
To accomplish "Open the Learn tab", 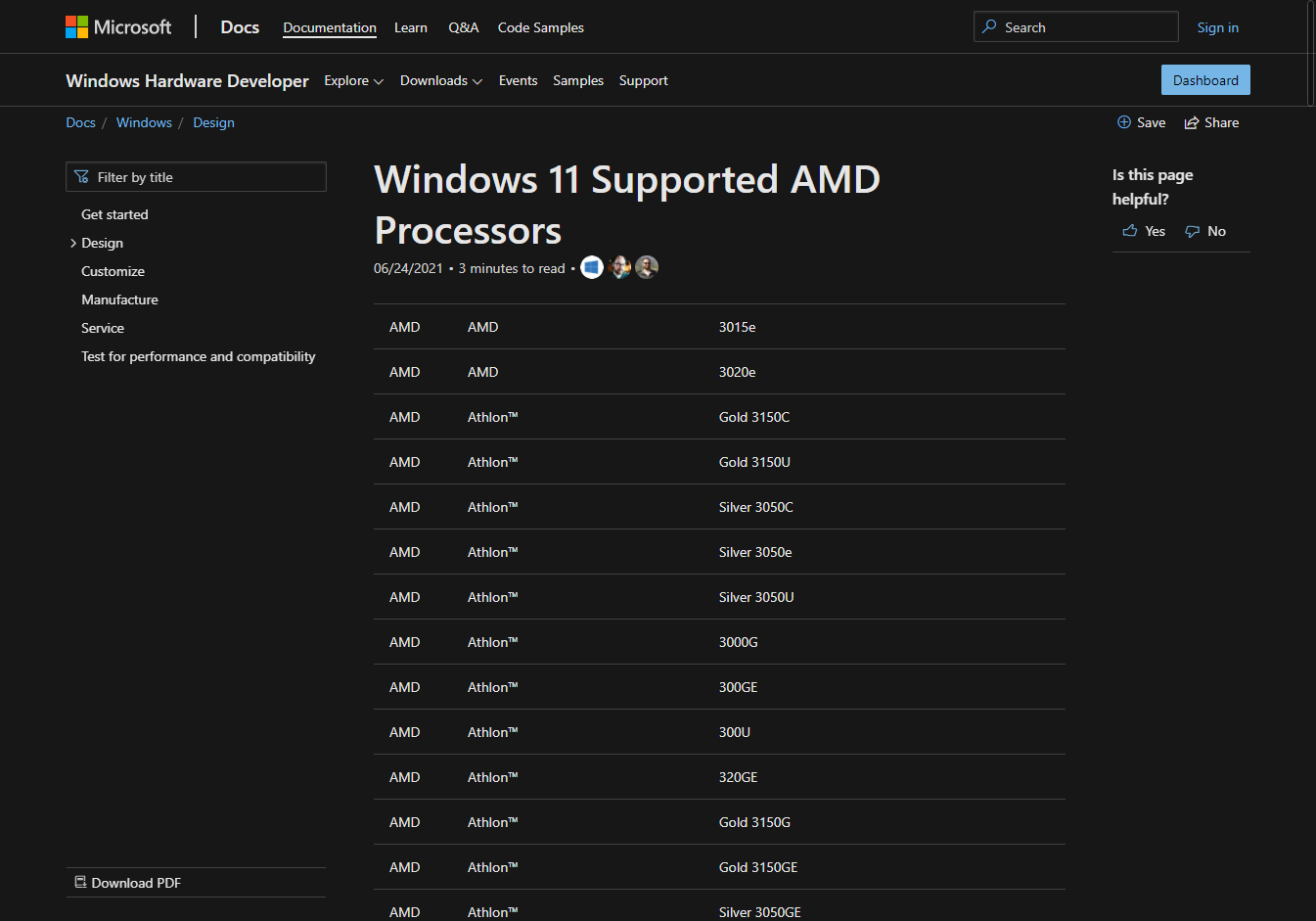I will 411,27.
